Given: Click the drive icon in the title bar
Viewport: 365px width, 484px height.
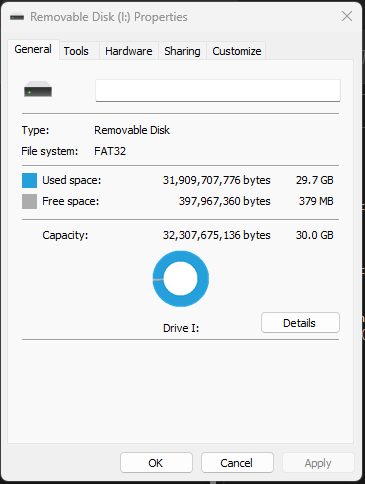Looking at the screenshot, I should point(17,17).
